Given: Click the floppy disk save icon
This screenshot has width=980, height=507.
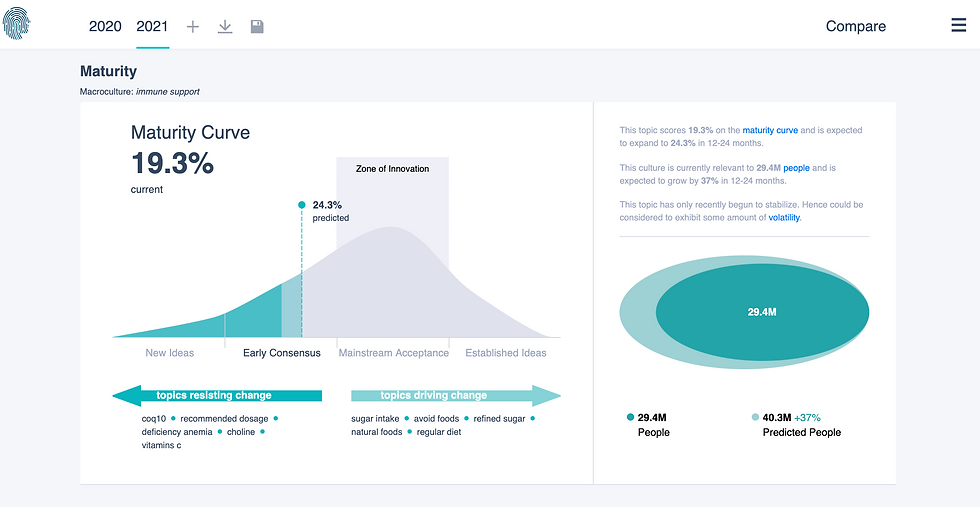Looking at the screenshot, I should [257, 26].
